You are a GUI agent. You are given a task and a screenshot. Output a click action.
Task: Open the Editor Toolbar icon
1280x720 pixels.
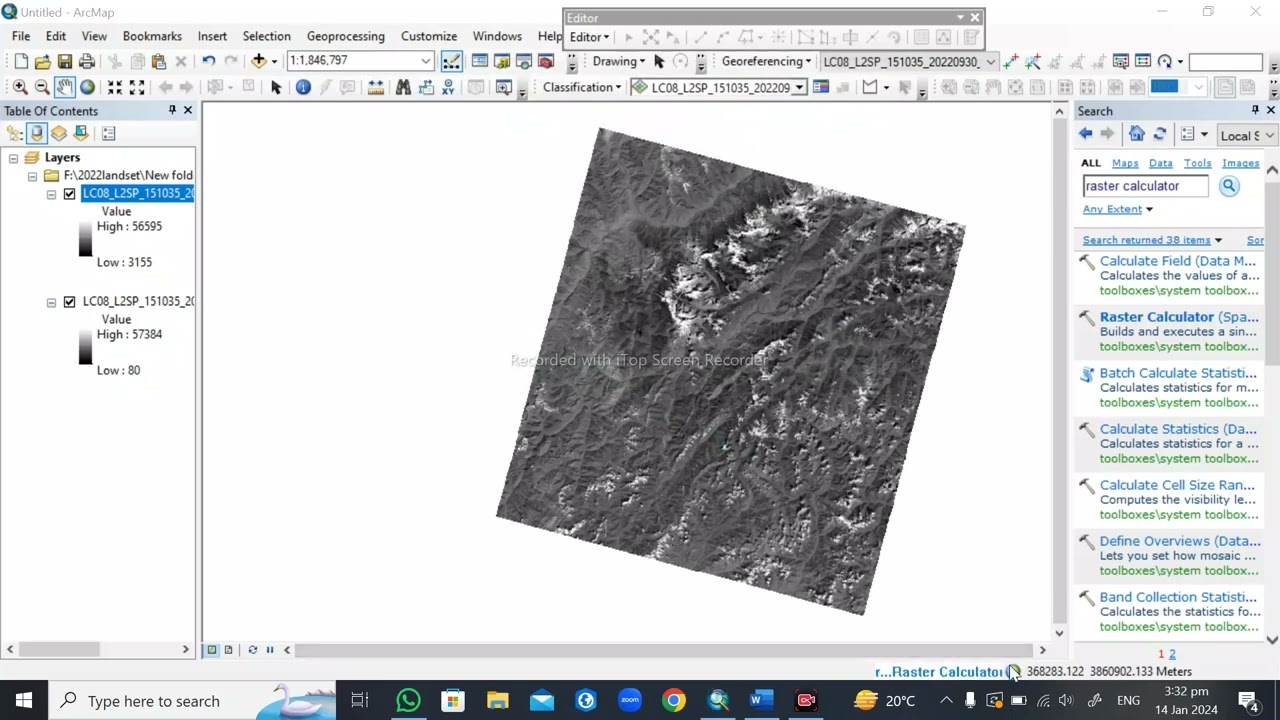[x=451, y=62]
